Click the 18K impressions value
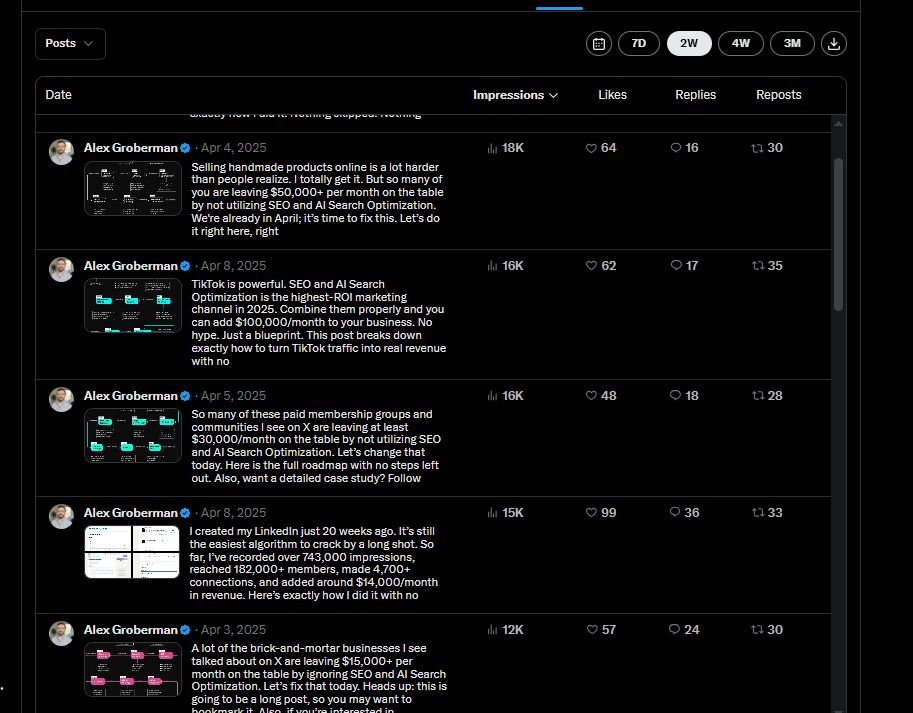Screen dimensions: 913x713 [x=512, y=148]
